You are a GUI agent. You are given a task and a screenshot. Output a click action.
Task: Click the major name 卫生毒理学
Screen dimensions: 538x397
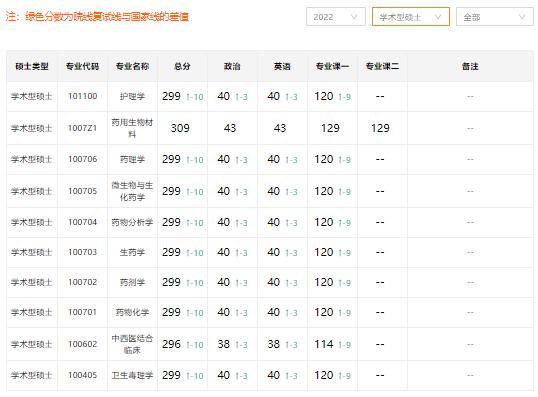(132, 375)
